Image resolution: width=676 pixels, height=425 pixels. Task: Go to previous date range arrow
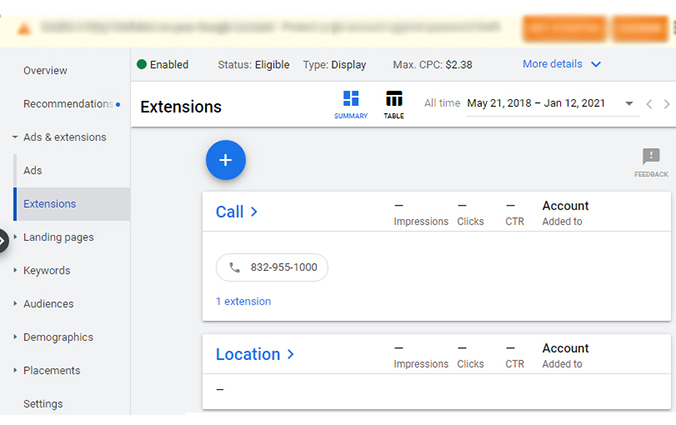tap(649, 104)
